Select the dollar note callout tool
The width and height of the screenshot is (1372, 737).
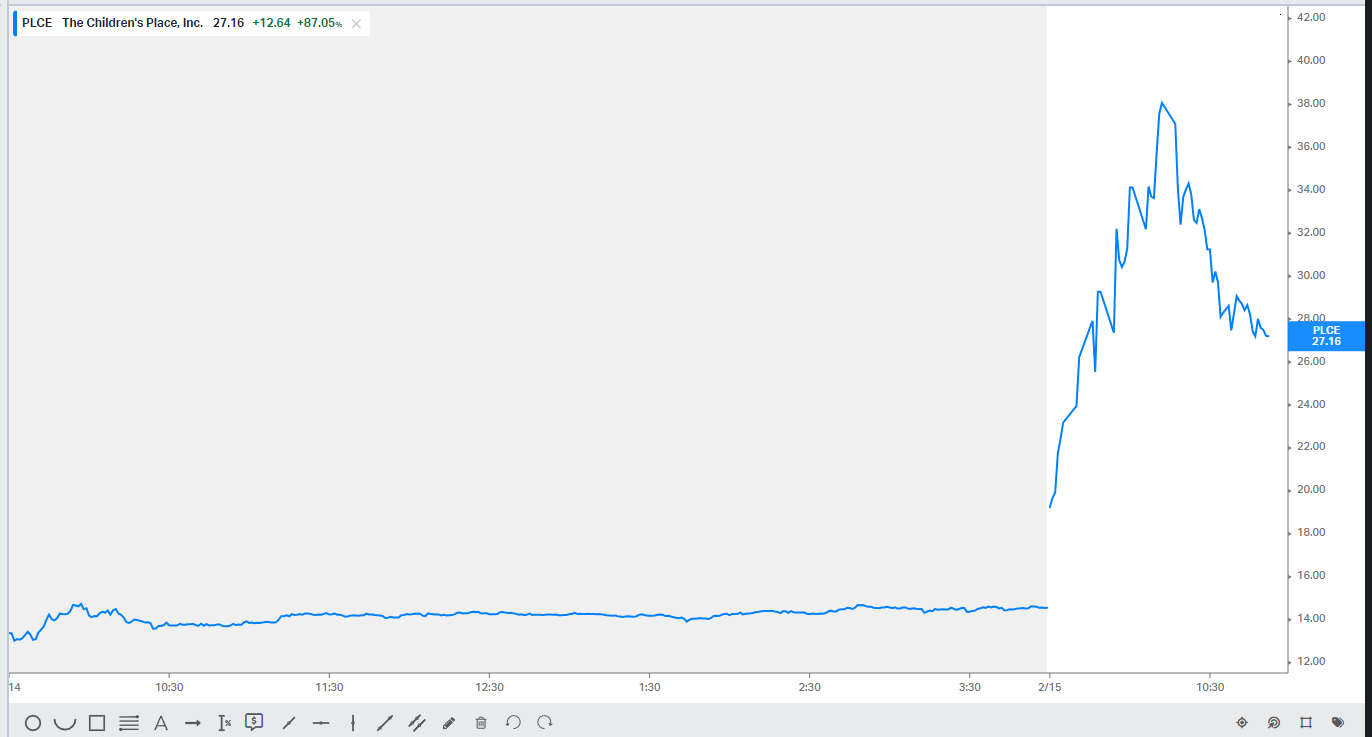click(x=254, y=721)
